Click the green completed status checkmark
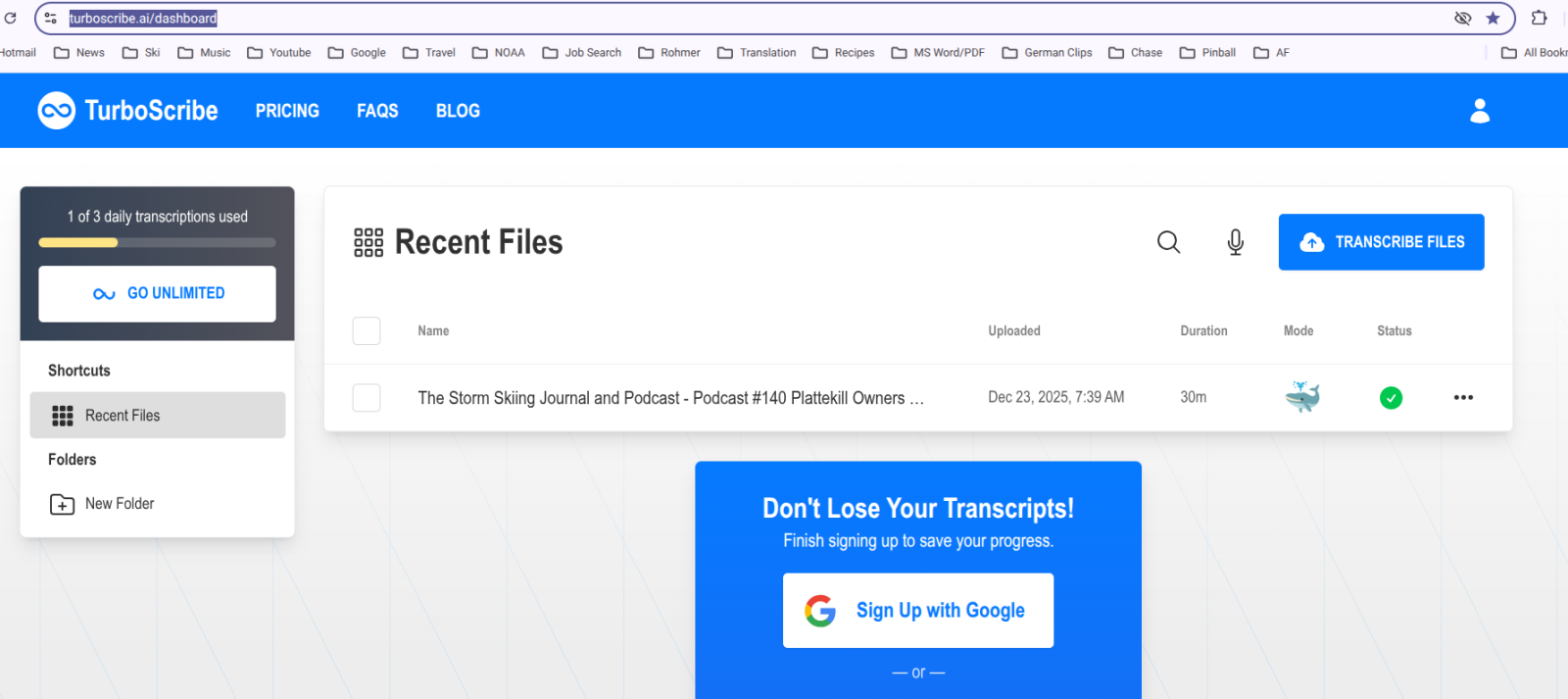1568x699 pixels. (1391, 397)
